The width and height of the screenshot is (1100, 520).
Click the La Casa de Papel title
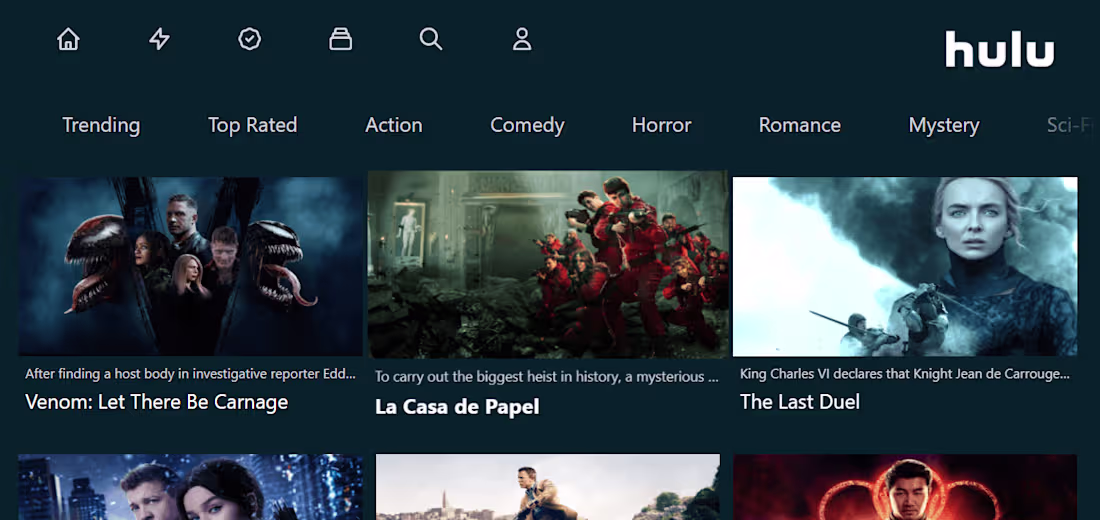457,407
